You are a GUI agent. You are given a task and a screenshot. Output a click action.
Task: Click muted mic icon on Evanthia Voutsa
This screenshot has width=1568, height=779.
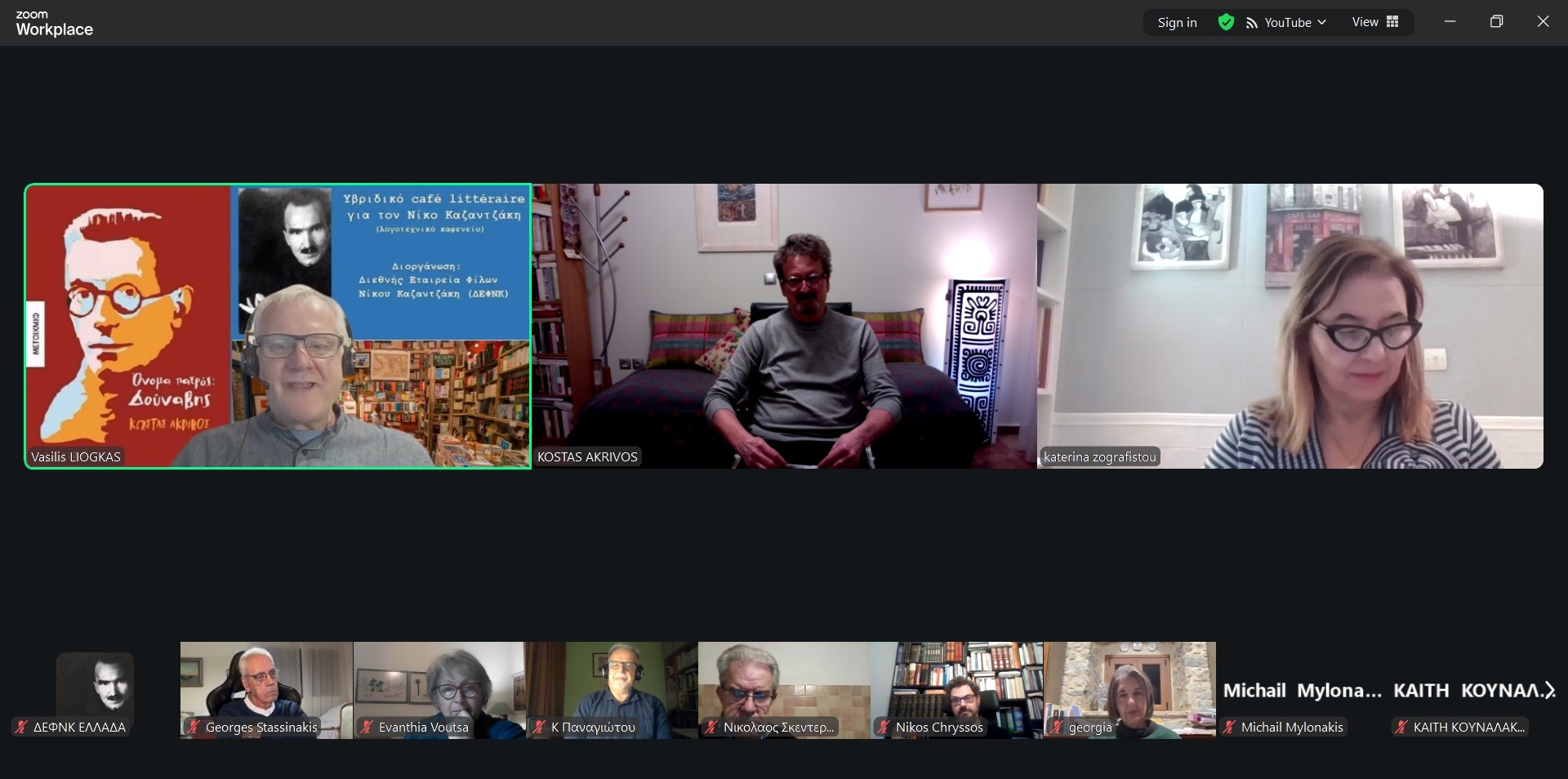pyautogui.click(x=367, y=727)
